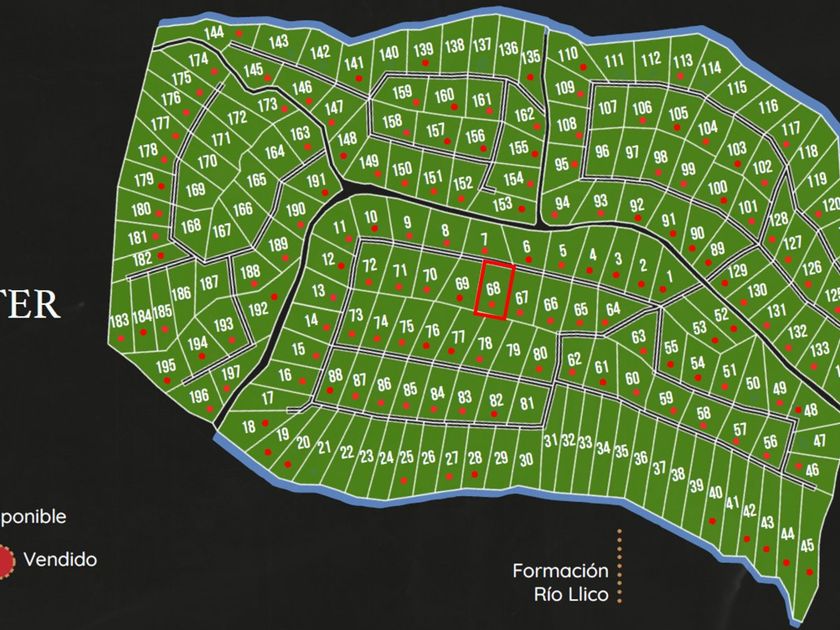The width and height of the screenshot is (840, 630).
Task: Choose lot 85
Action: click(x=410, y=389)
